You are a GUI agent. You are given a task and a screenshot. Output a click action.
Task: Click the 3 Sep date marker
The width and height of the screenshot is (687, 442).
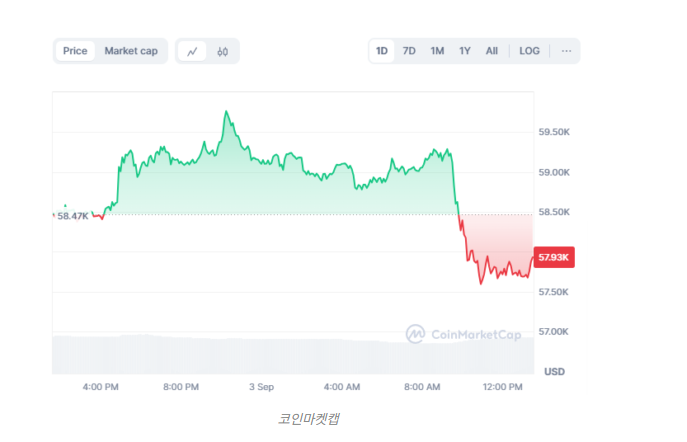[x=261, y=386]
